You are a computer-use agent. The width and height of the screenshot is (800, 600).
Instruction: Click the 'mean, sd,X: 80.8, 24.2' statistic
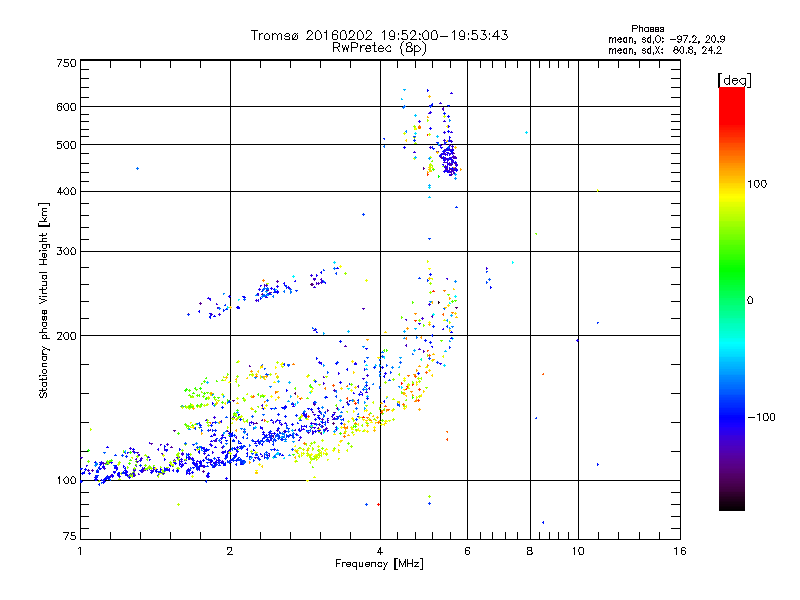coord(665,50)
